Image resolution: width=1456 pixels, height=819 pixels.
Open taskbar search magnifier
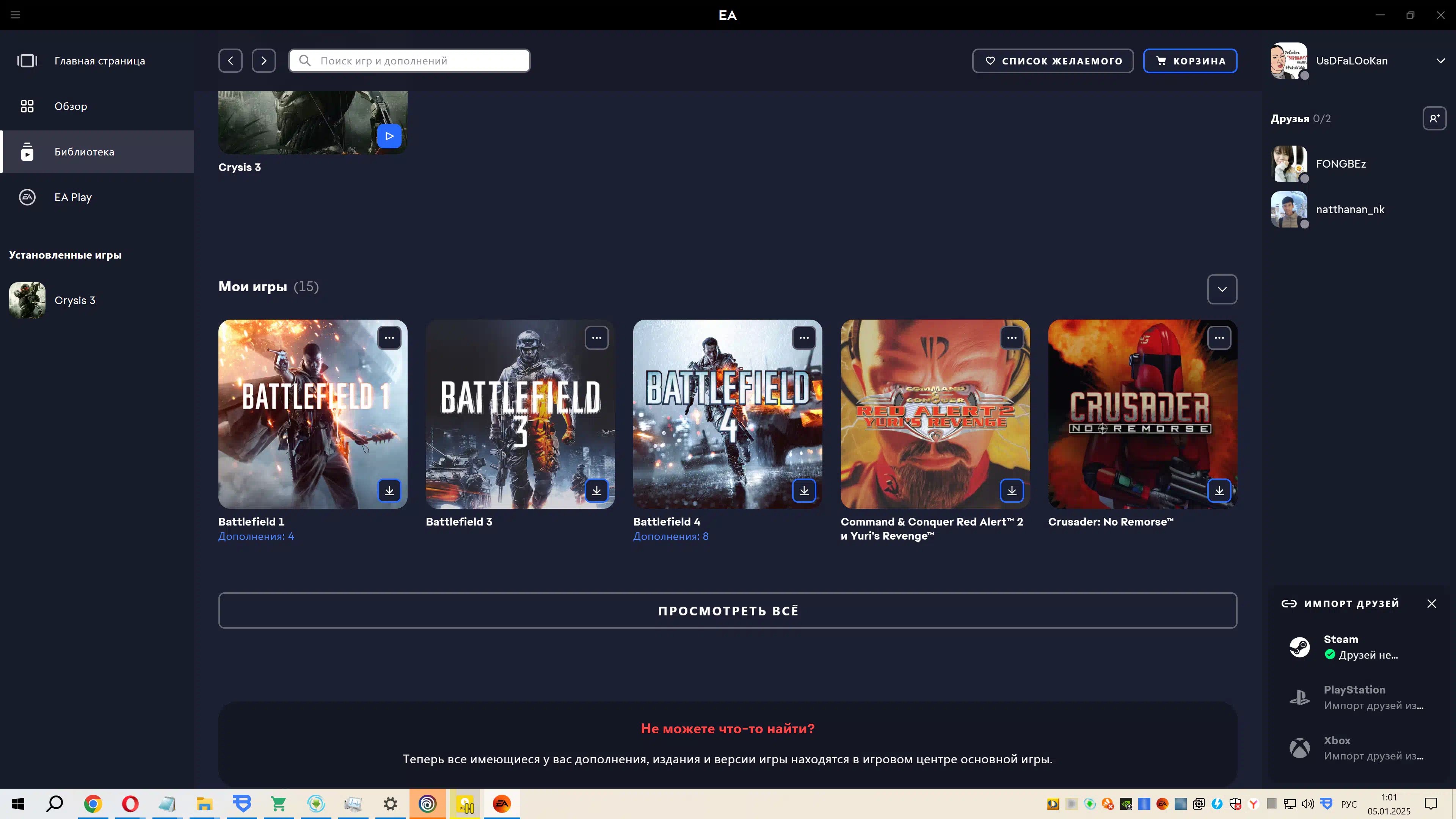coord(55,804)
